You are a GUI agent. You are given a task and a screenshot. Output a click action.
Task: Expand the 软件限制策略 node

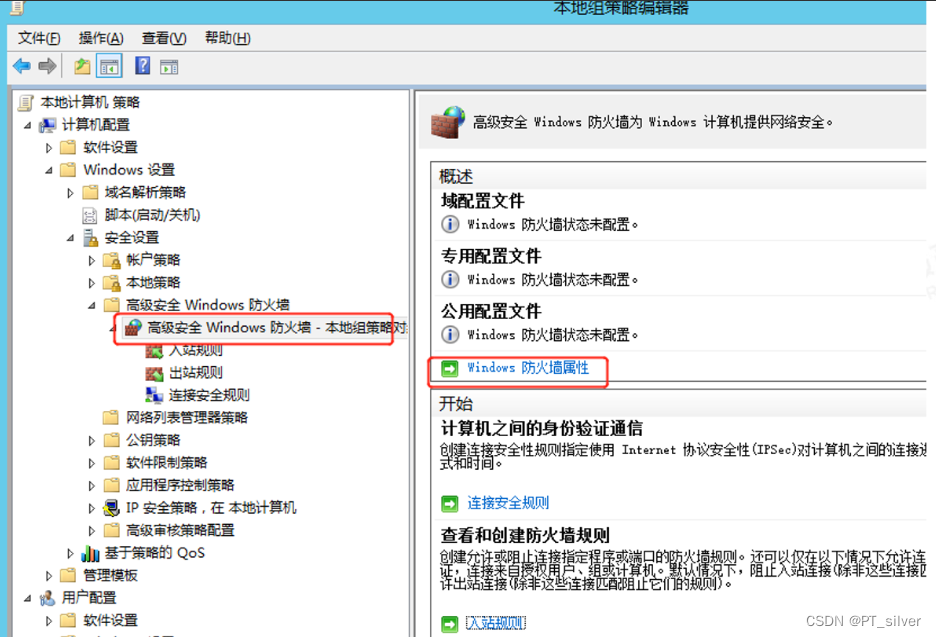[91, 464]
